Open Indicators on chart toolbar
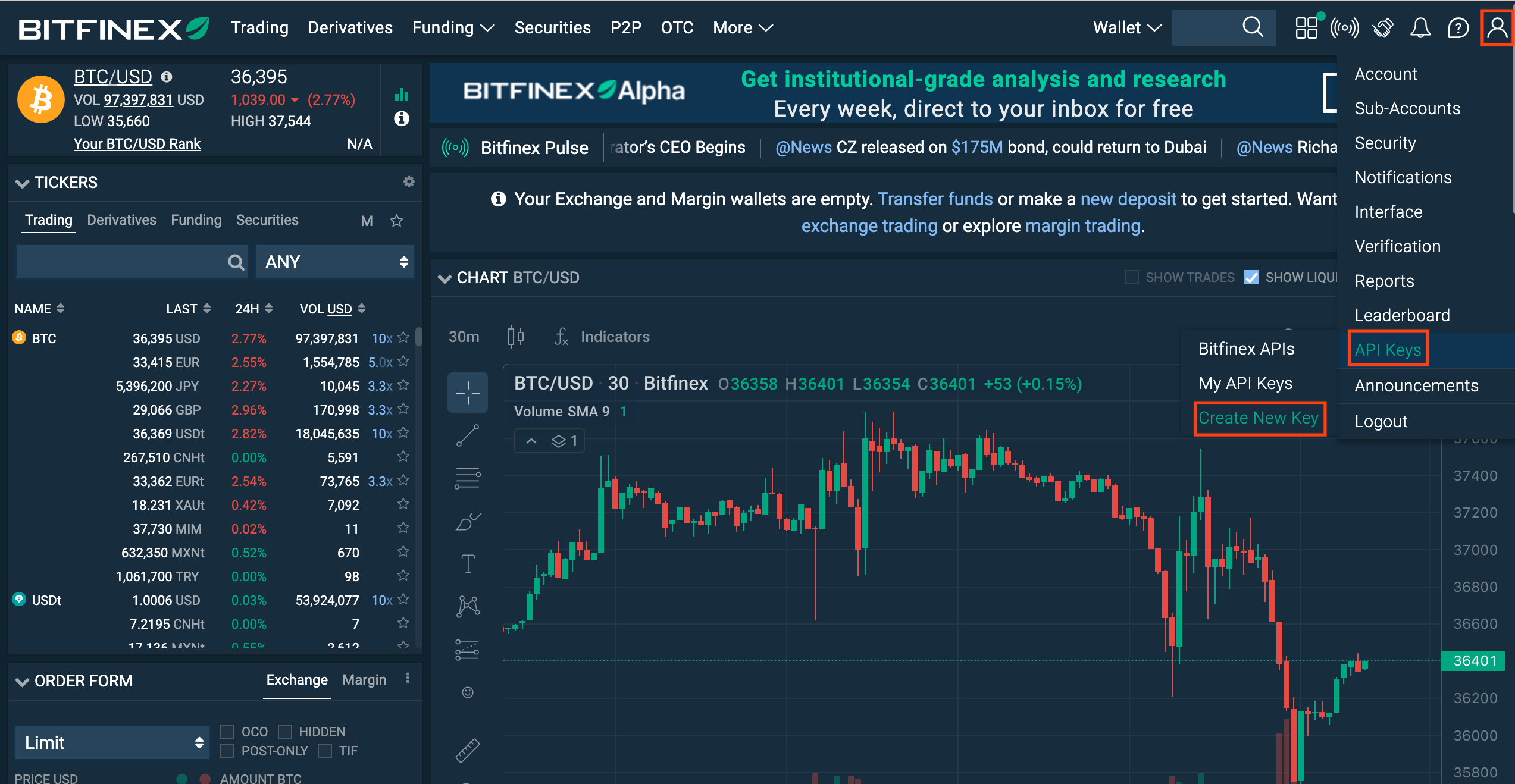The width and height of the screenshot is (1515, 784). 602,337
